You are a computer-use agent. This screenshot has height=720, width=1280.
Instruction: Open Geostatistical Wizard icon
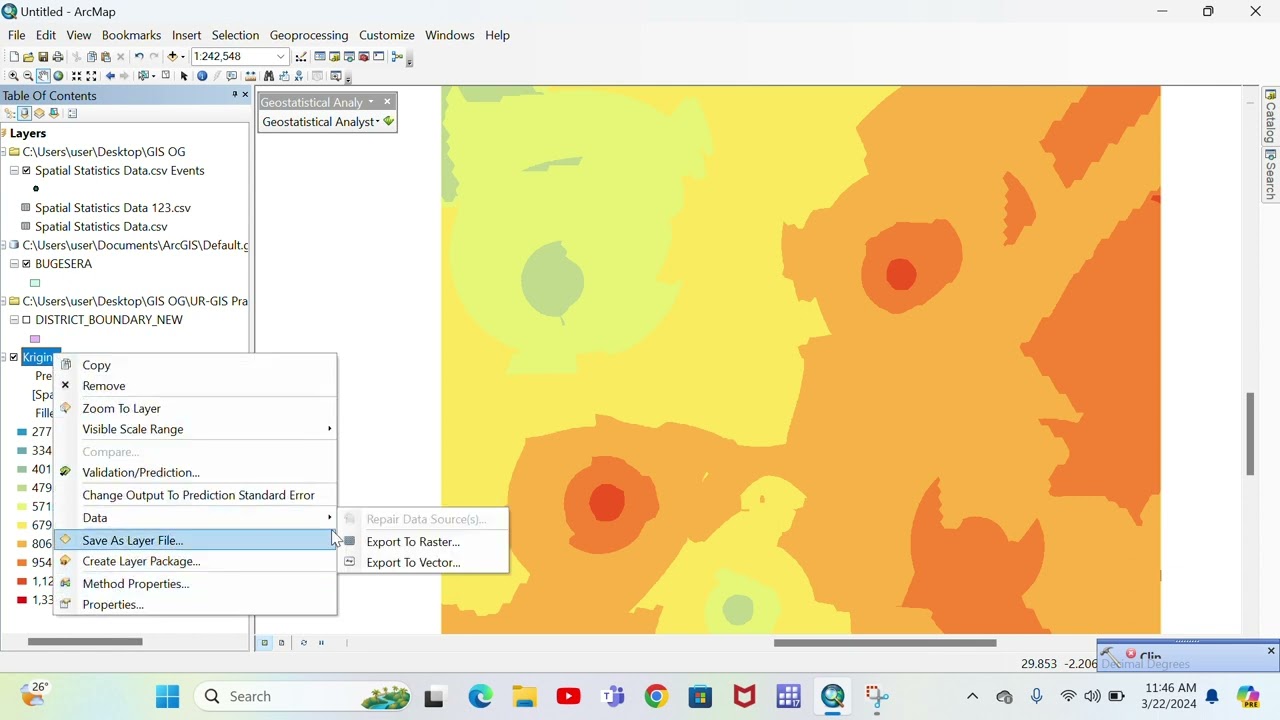coord(389,121)
